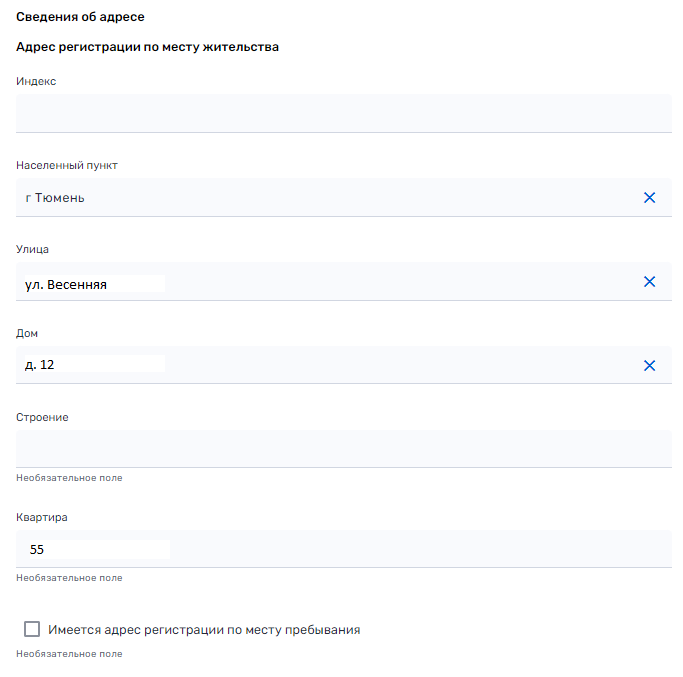Clear the 'ул. Весенняя' street value
Viewport: 683px width, 677px height.
tap(649, 282)
